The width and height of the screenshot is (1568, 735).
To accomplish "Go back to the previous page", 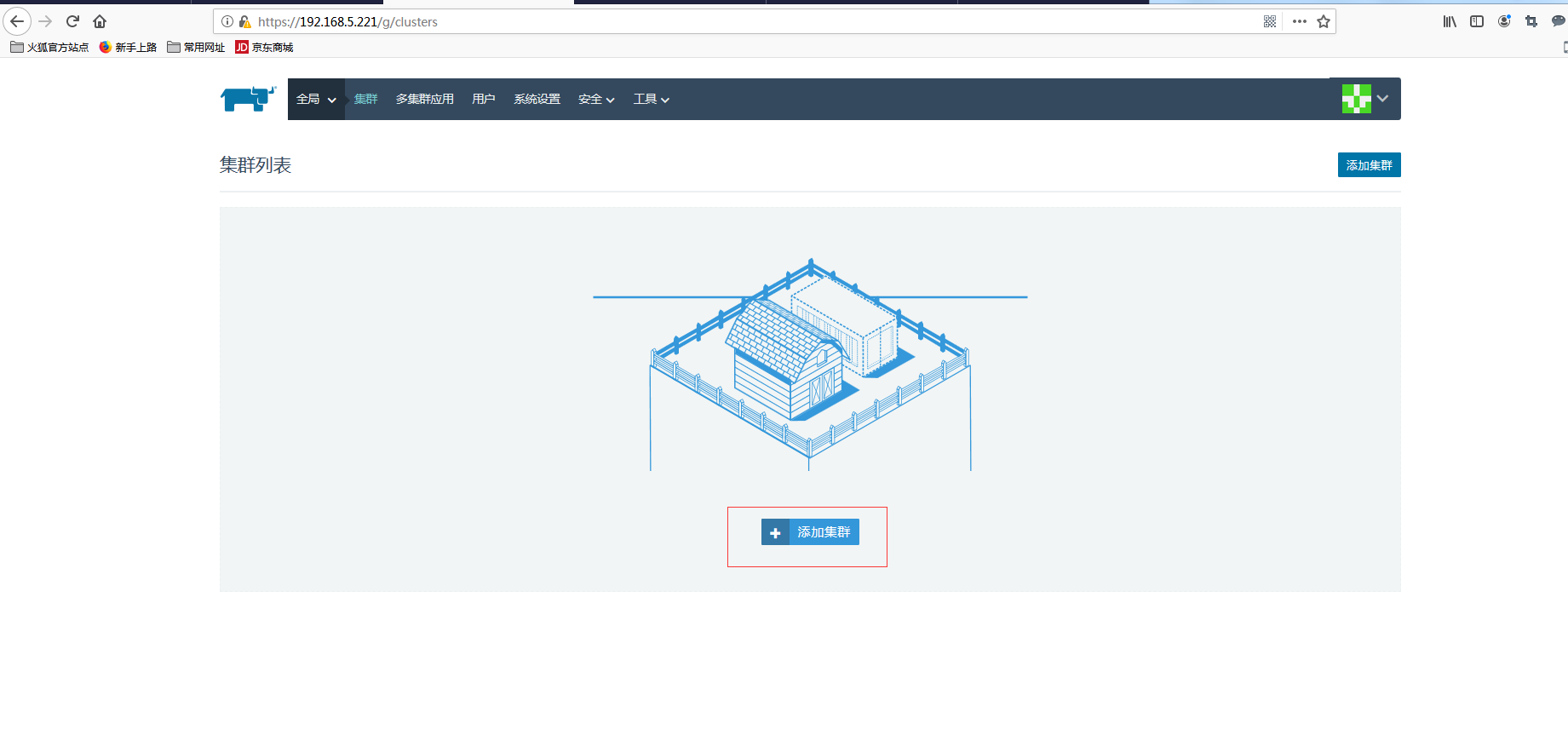I will (17, 21).
